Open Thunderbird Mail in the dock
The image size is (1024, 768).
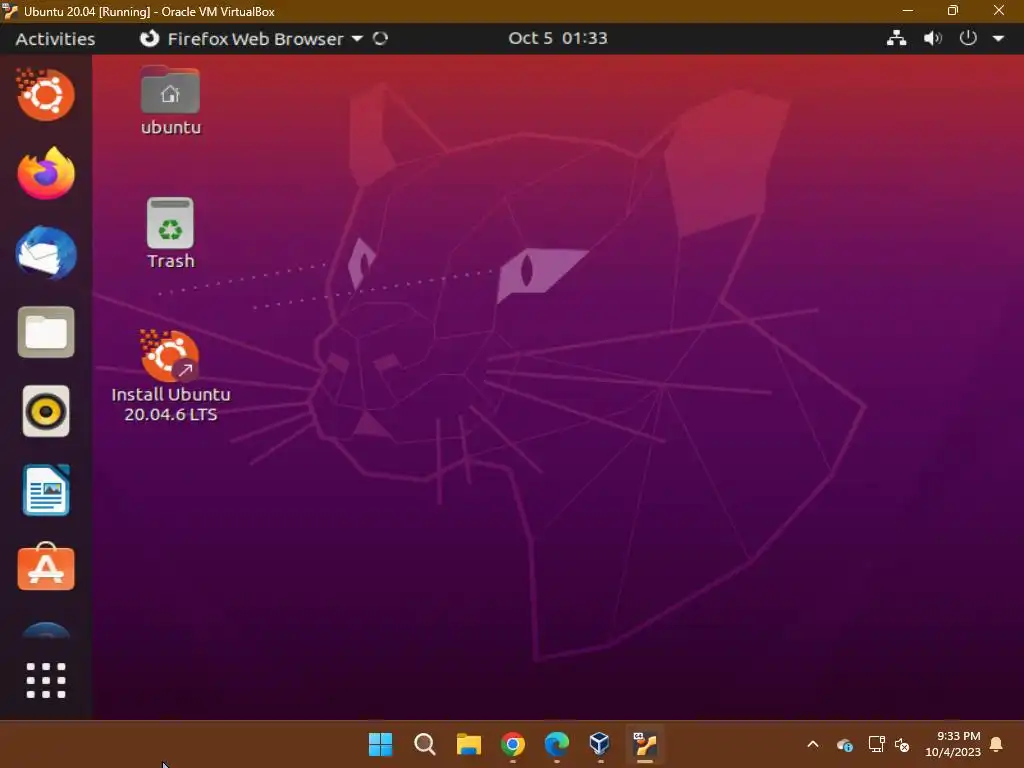(x=46, y=253)
